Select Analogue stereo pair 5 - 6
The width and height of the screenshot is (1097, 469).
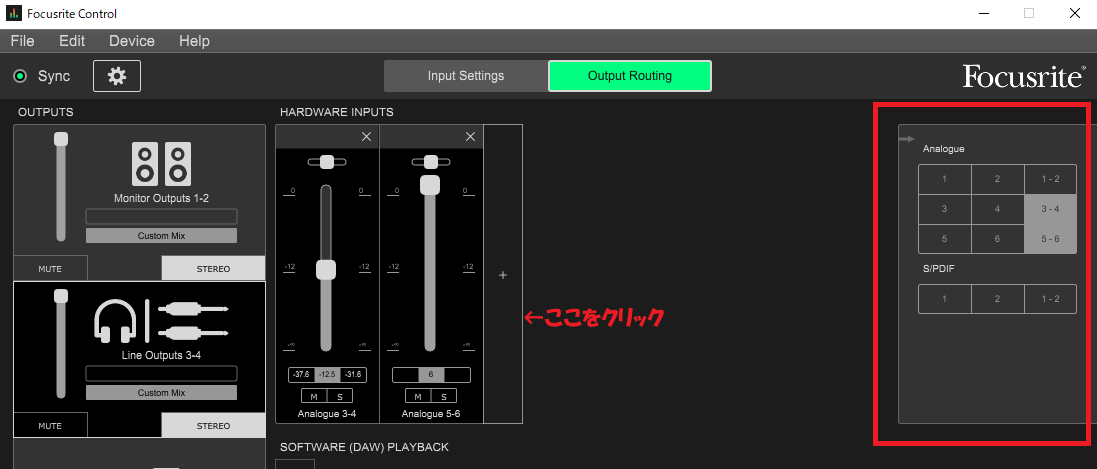click(x=1050, y=239)
